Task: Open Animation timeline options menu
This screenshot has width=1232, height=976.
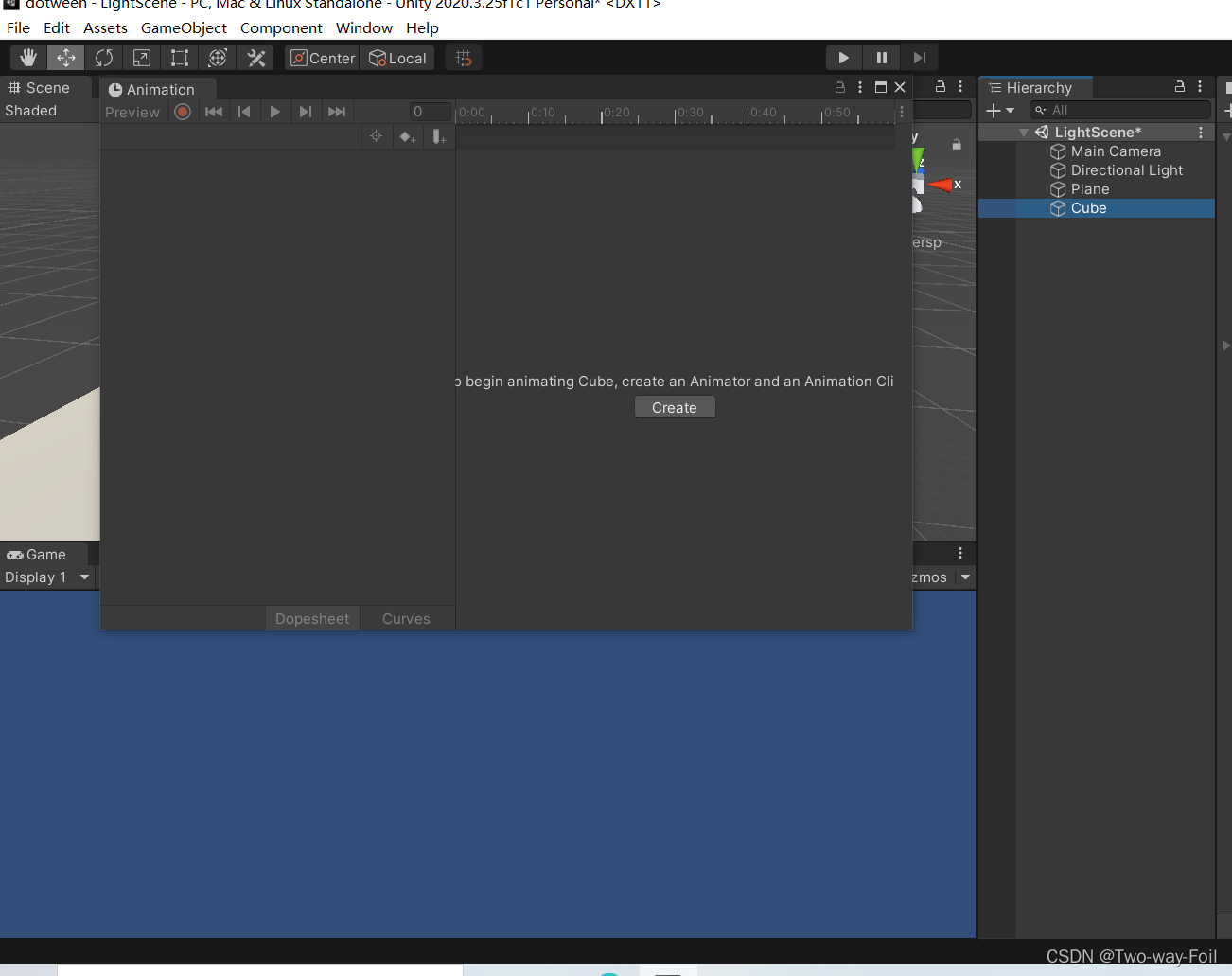Action: pos(902,112)
